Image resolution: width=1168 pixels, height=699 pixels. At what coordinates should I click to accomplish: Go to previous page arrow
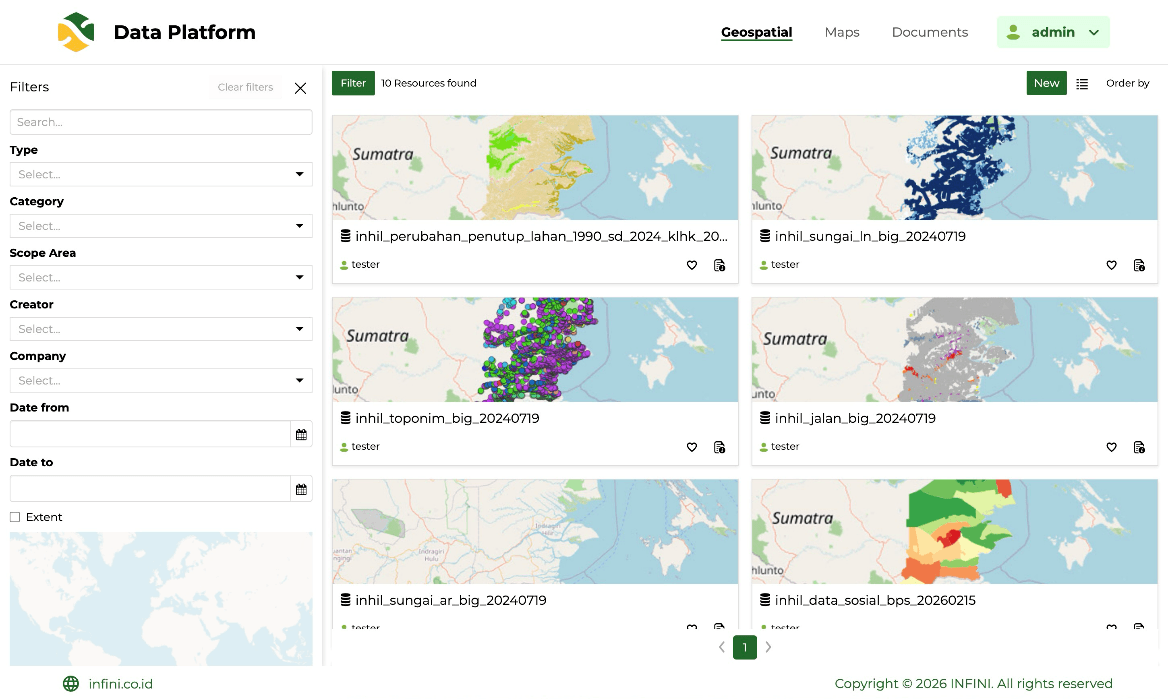(x=721, y=648)
